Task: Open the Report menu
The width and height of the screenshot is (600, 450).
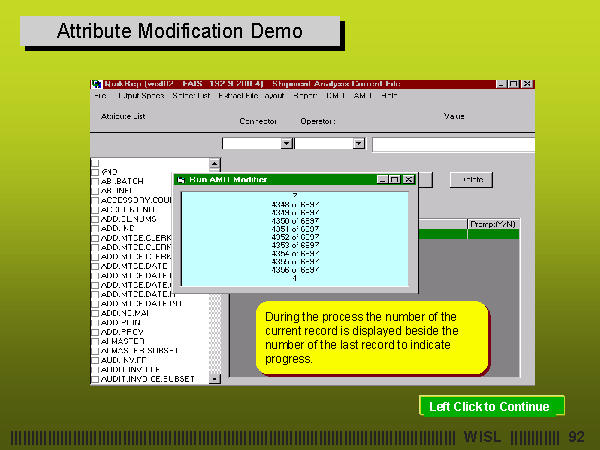Action: [x=305, y=96]
